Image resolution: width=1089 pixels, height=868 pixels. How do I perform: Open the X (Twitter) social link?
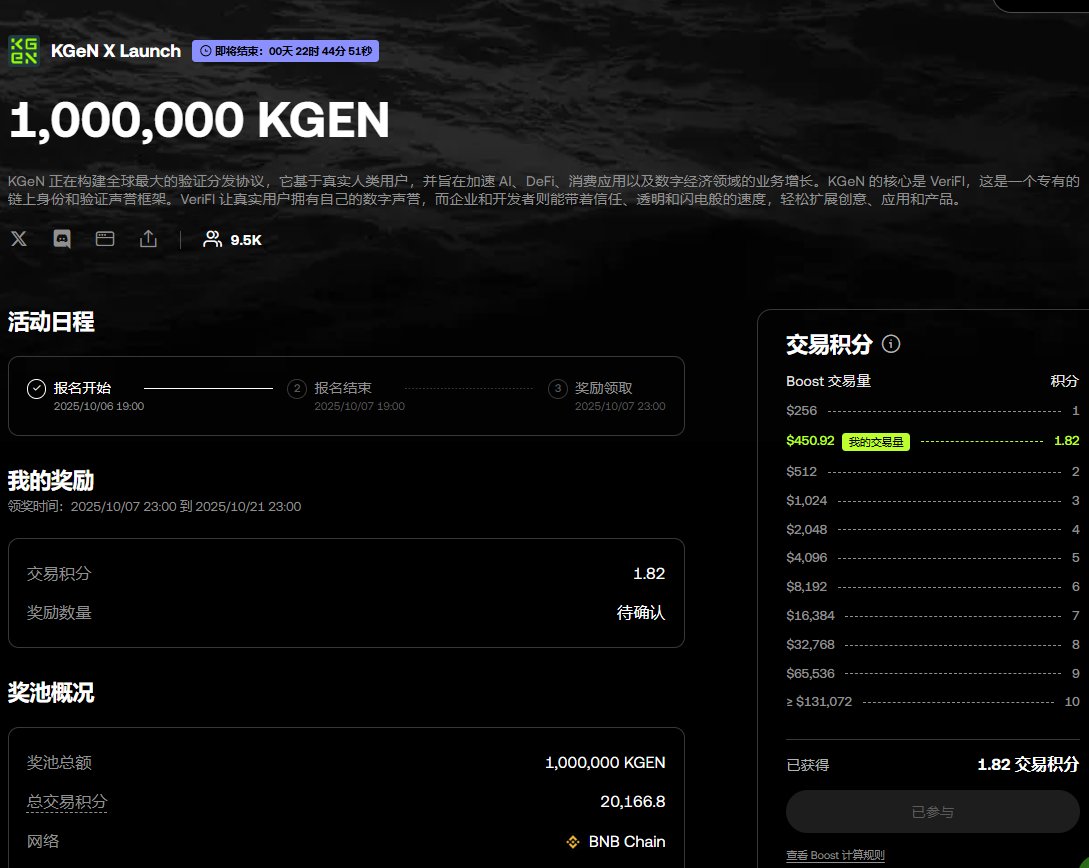(19, 239)
